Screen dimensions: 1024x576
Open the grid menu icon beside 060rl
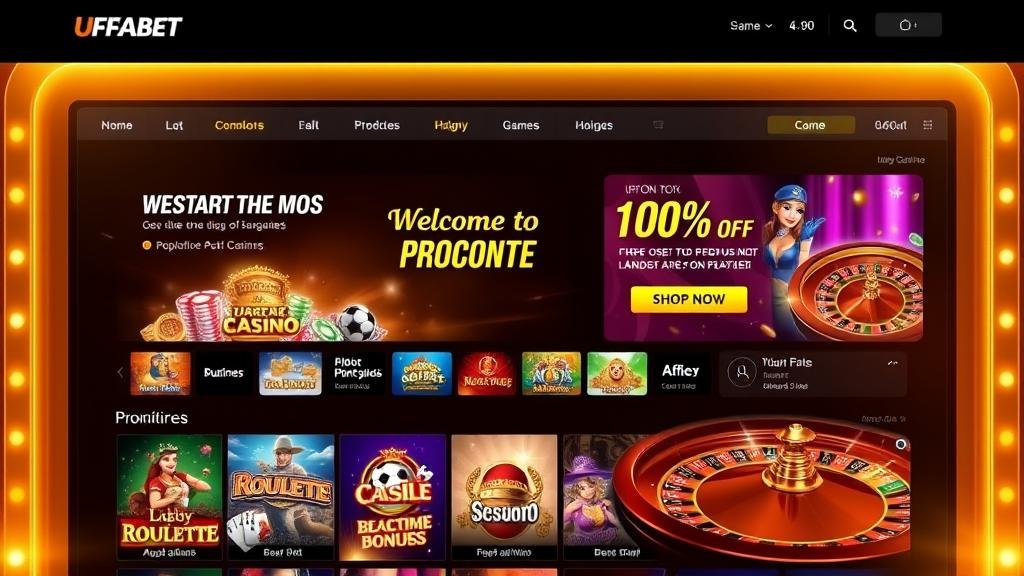927,125
